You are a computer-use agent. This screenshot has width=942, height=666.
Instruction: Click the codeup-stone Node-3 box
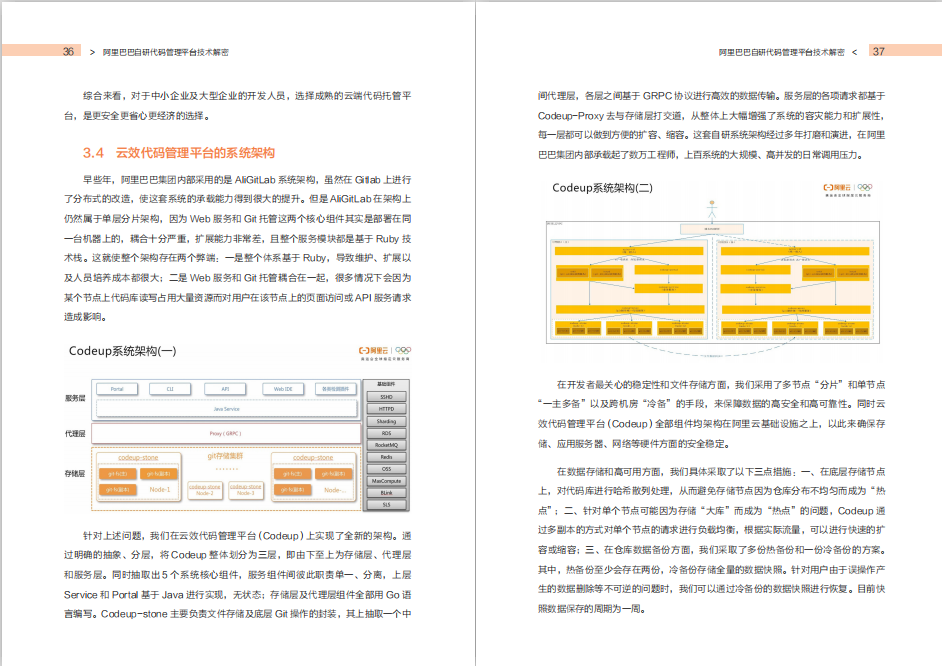246,490
